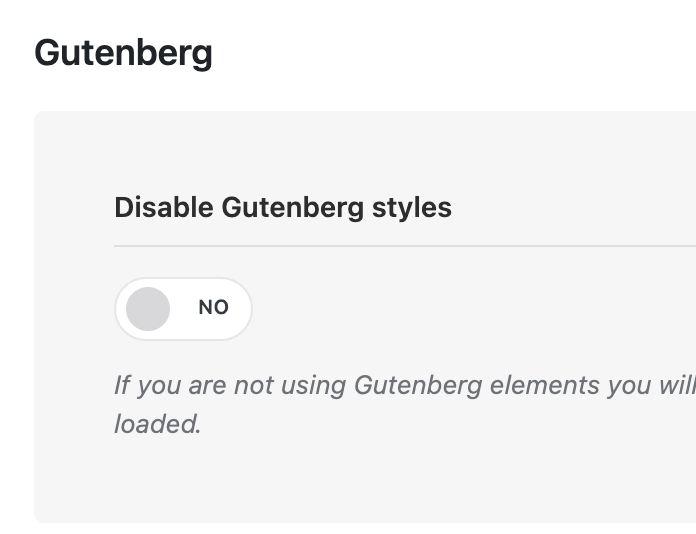696x534 pixels.
Task: Click the divider line below the setting title
Action: pos(400,245)
